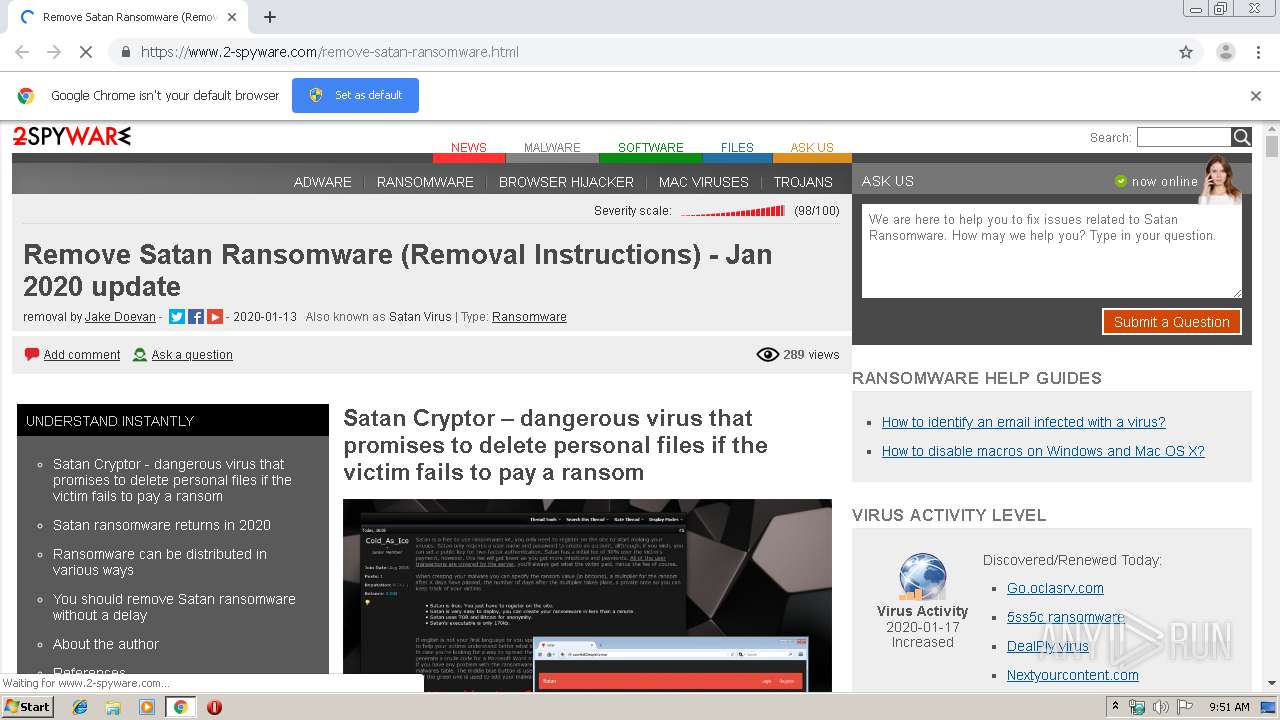This screenshot has width=1280, height=720.
Task: Open the volume icon in system tray
Action: point(1161,707)
